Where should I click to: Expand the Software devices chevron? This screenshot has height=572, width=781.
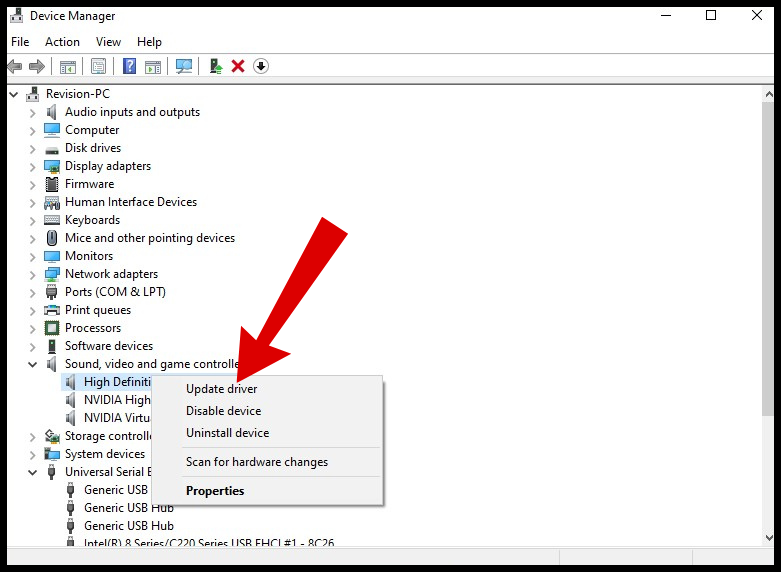(33, 347)
